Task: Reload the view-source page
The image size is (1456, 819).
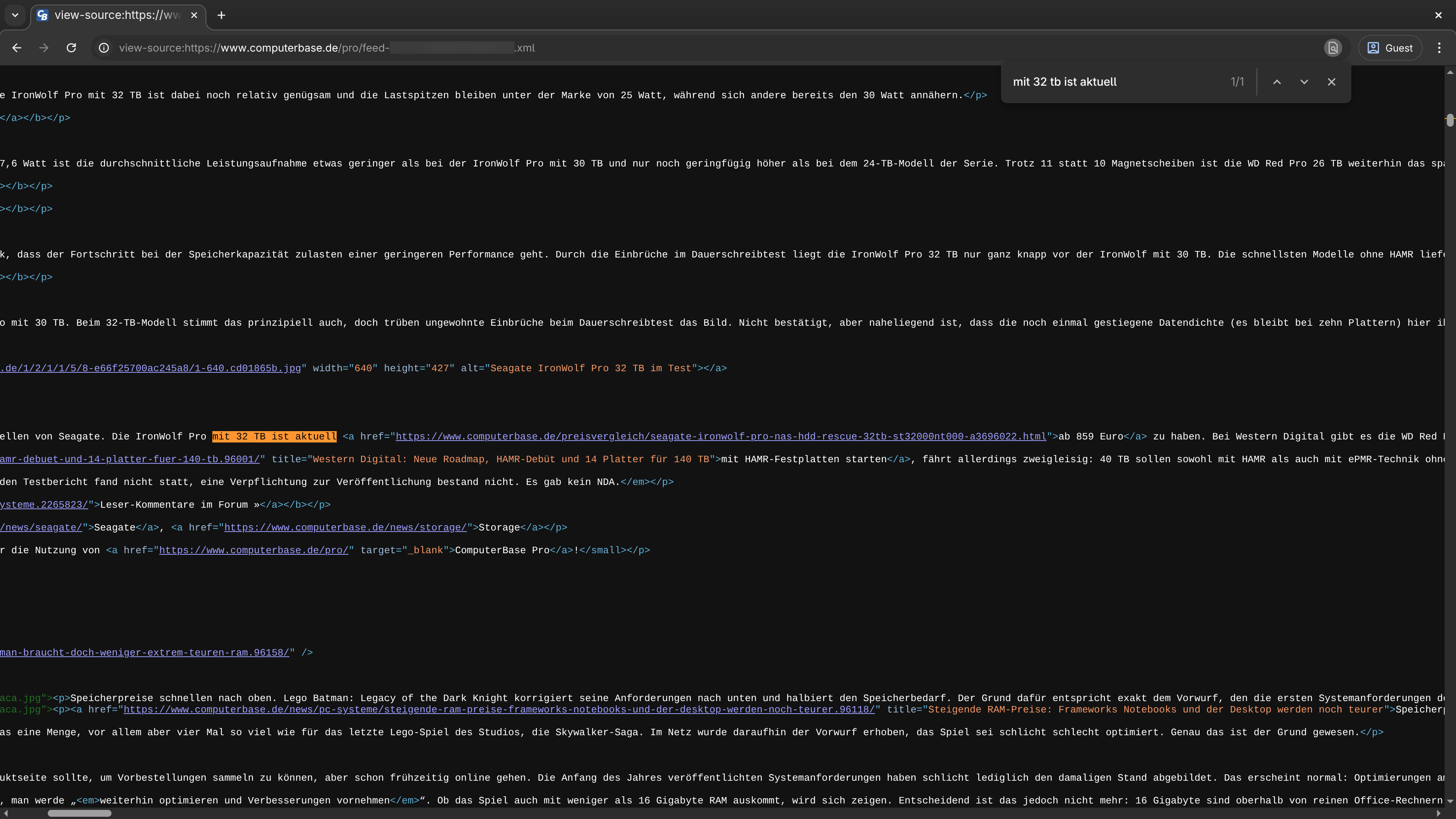Action: point(71,48)
